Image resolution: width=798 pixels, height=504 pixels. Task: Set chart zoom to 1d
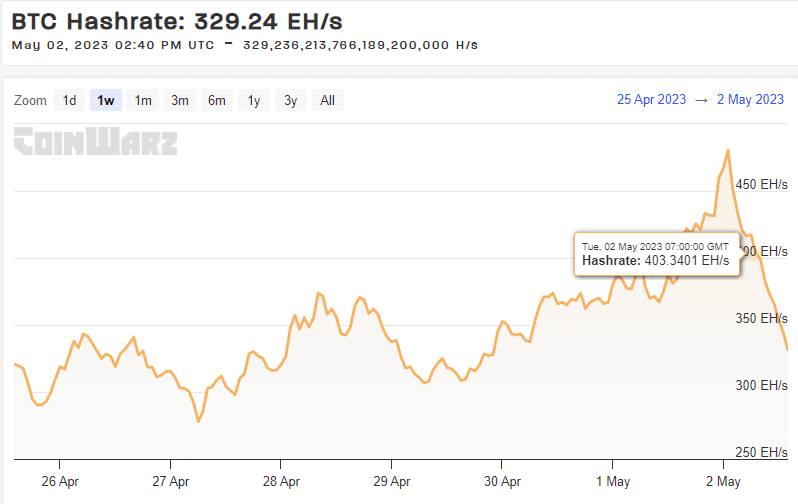69,100
